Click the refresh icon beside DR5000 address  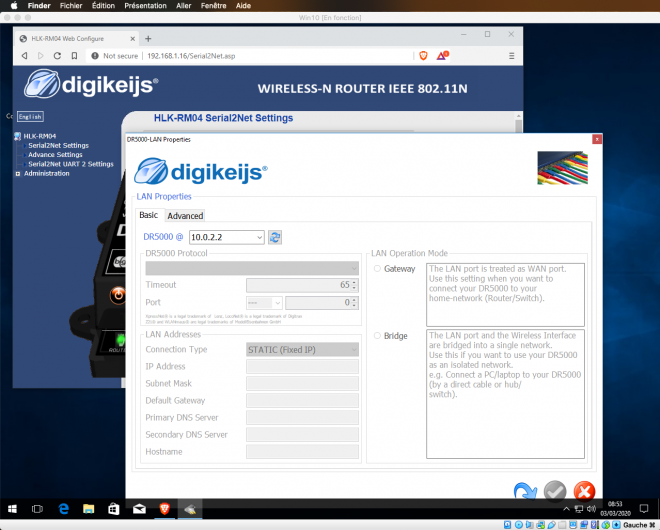click(275, 237)
